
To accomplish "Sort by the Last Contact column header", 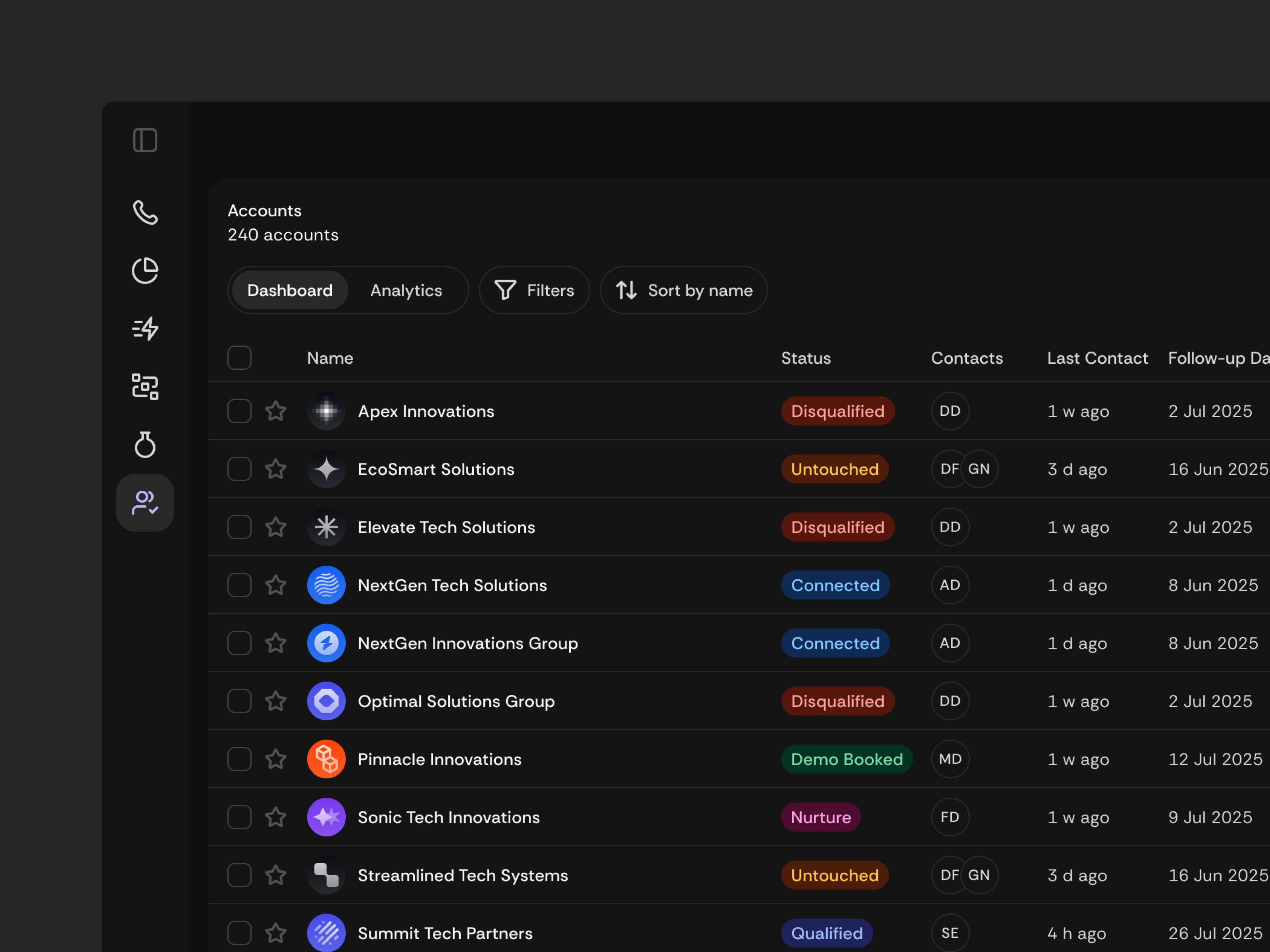I will (1097, 357).
